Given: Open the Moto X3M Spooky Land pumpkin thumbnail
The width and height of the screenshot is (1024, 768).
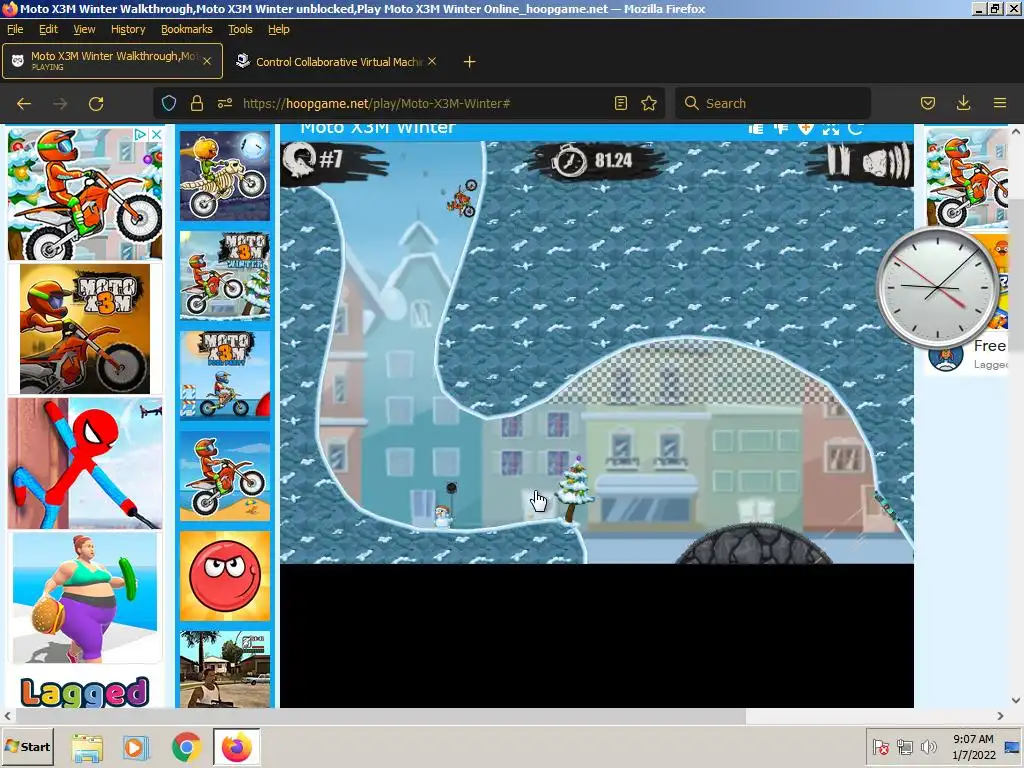Looking at the screenshot, I should [225, 176].
